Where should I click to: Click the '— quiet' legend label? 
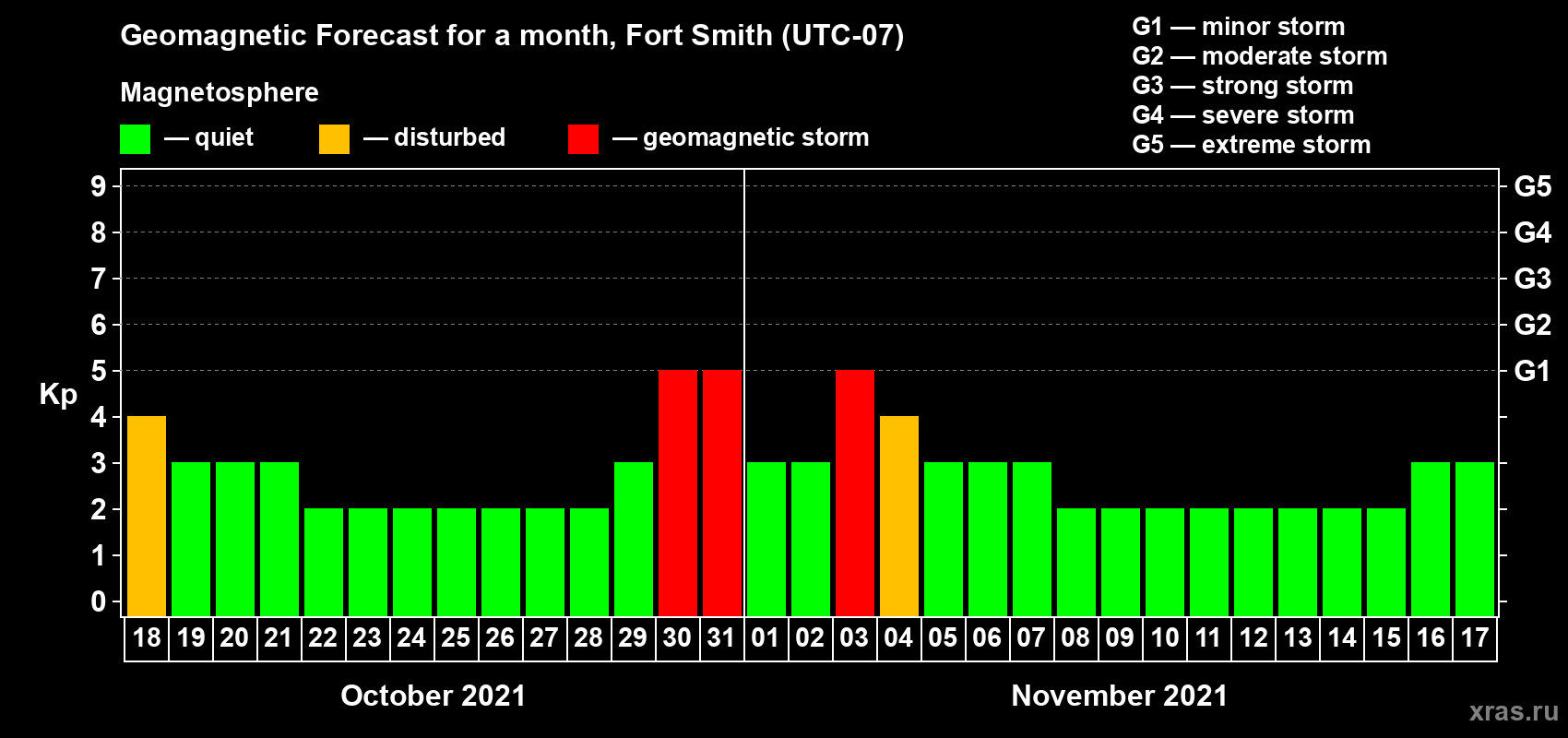point(209,137)
